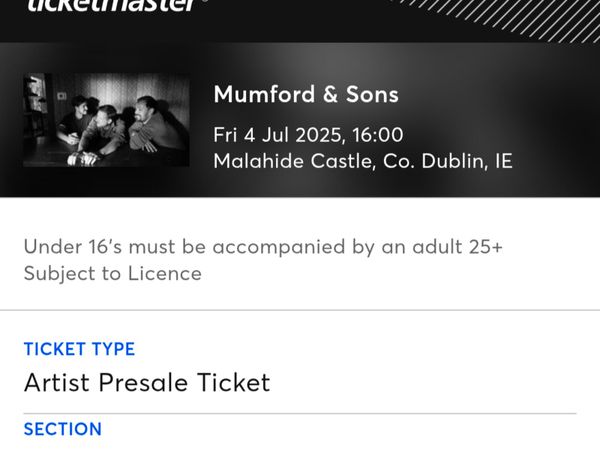Open the Mumford & Sons band photo
600x450 pixels.
coord(106,120)
